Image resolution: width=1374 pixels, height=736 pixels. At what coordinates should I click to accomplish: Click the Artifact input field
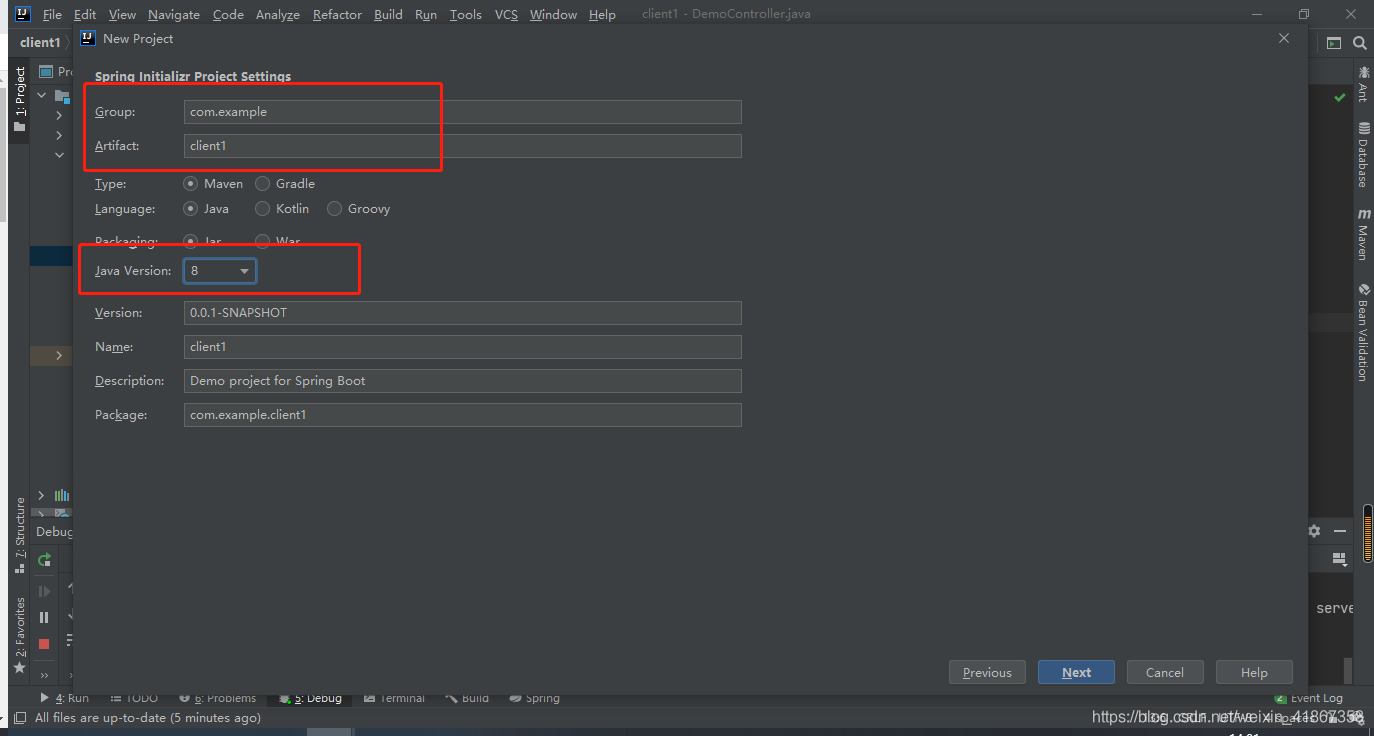point(462,146)
